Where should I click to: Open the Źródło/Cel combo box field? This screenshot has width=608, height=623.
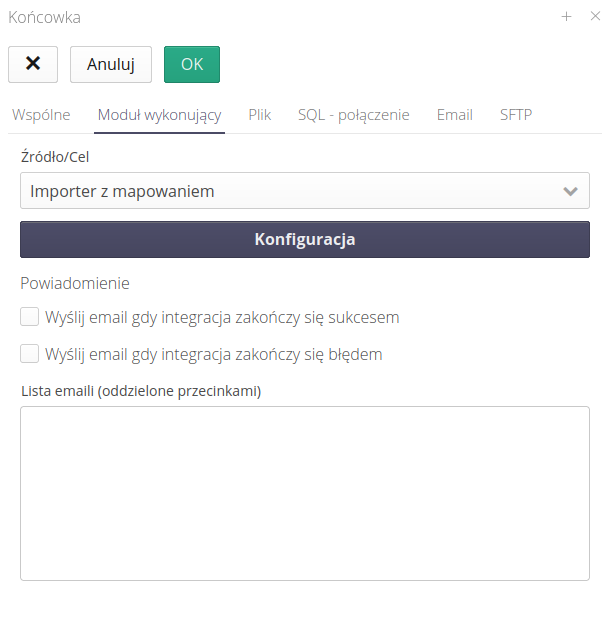tap(290, 191)
